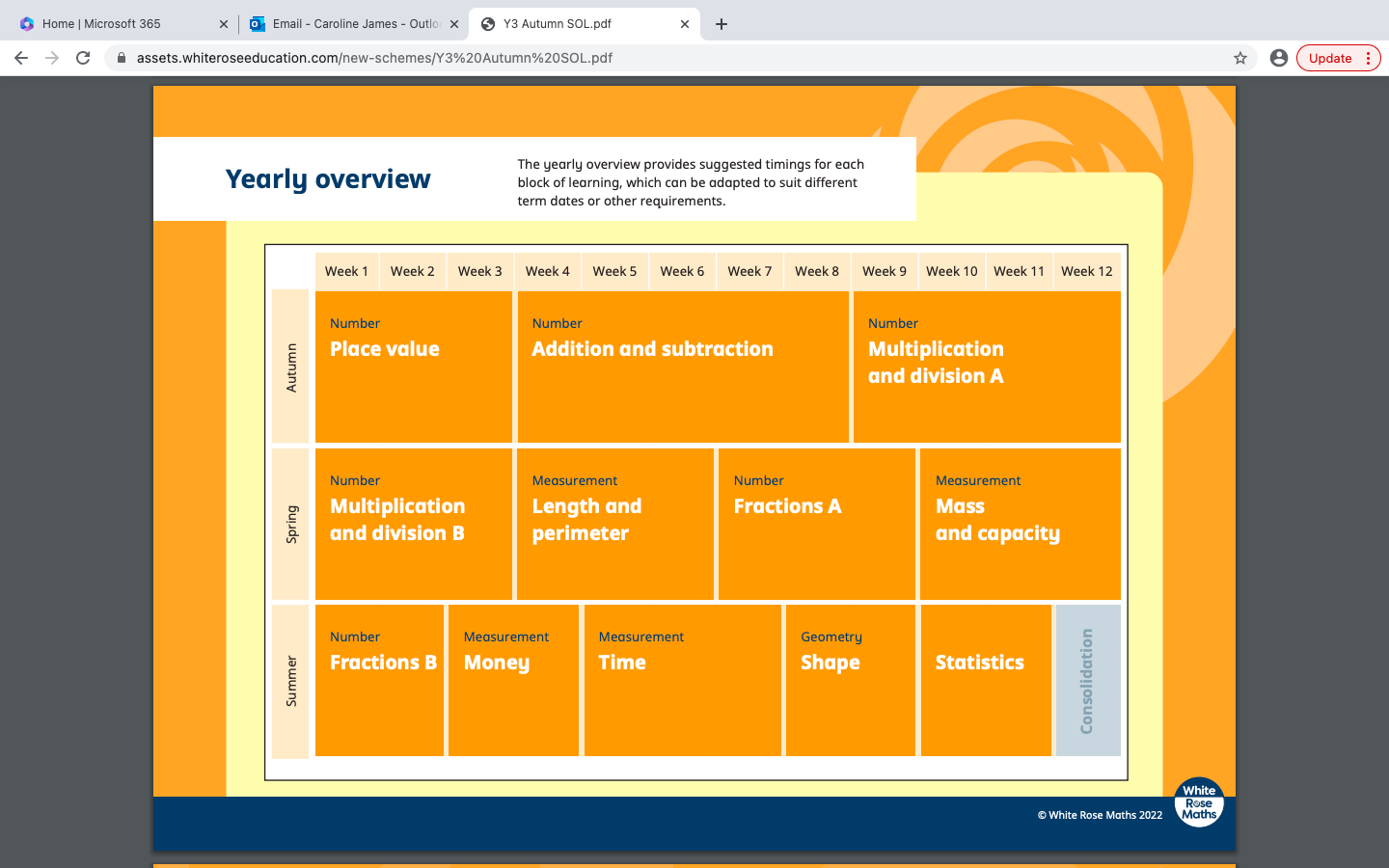Click the padlock site info icon

(x=122, y=58)
